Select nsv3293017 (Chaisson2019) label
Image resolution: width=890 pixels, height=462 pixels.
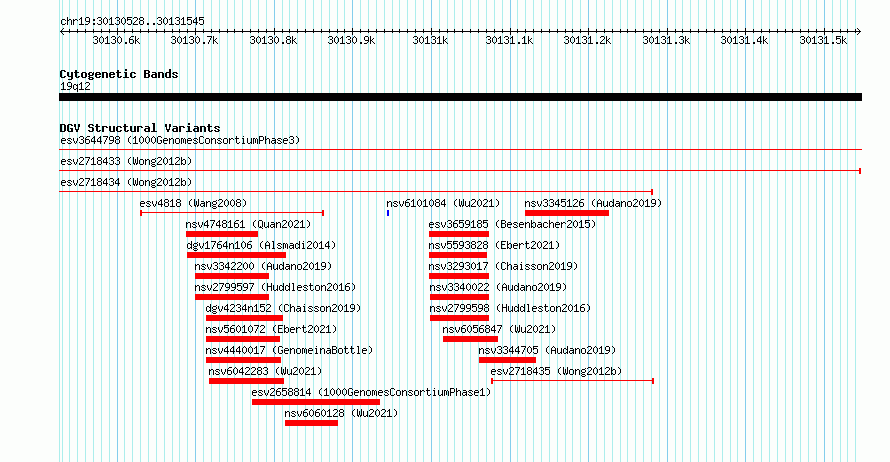503,266
